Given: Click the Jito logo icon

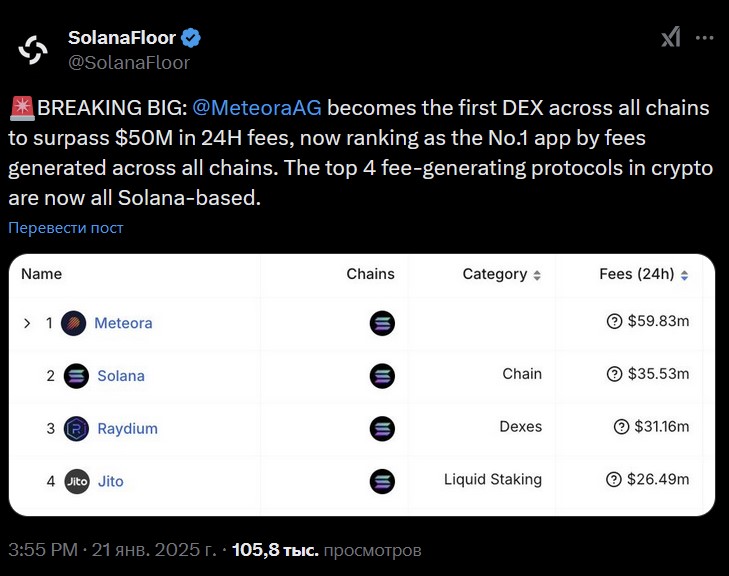Looking at the screenshot, I should coord(77,481).
